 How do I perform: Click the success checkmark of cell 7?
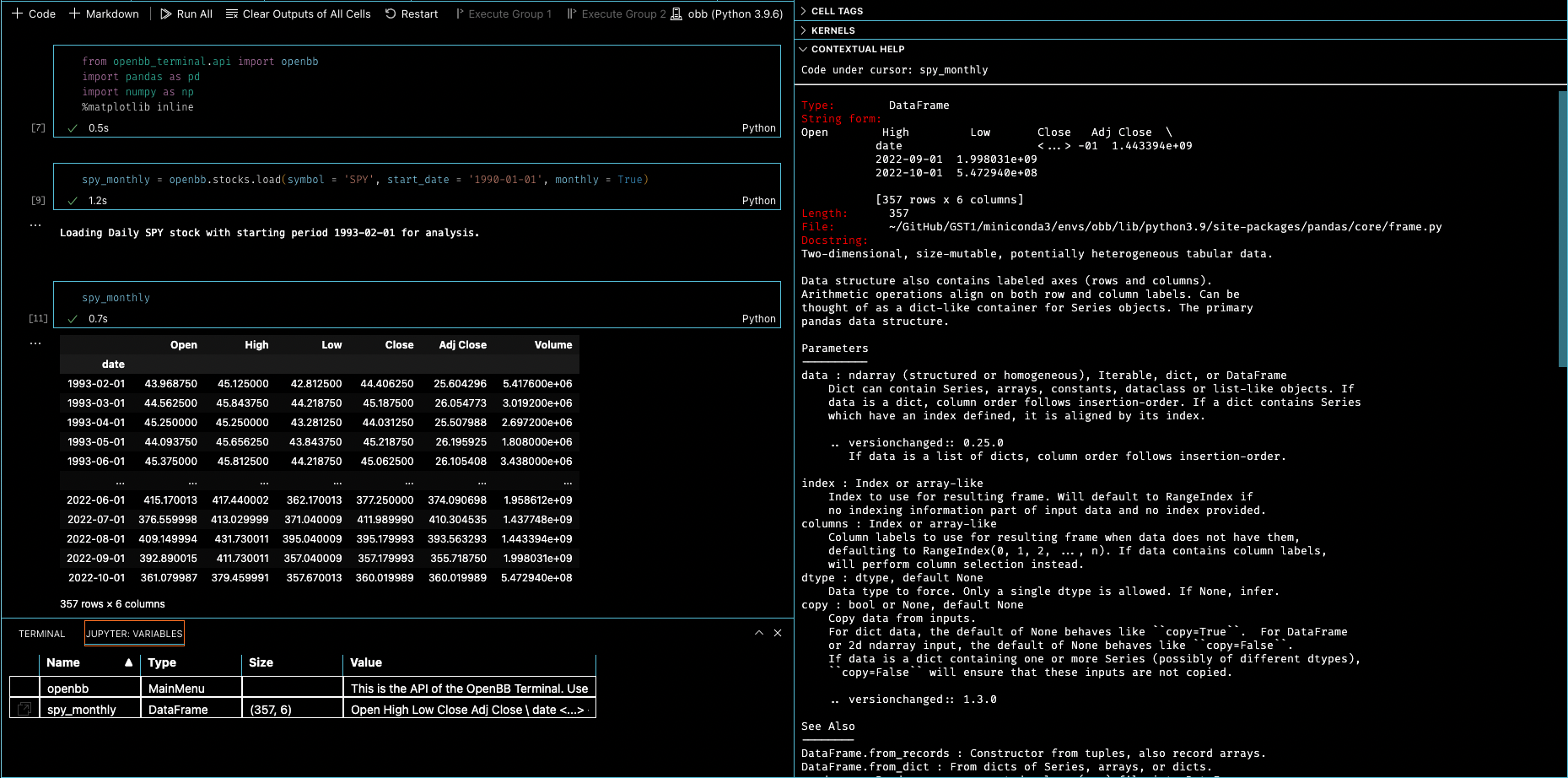point(73,128)
